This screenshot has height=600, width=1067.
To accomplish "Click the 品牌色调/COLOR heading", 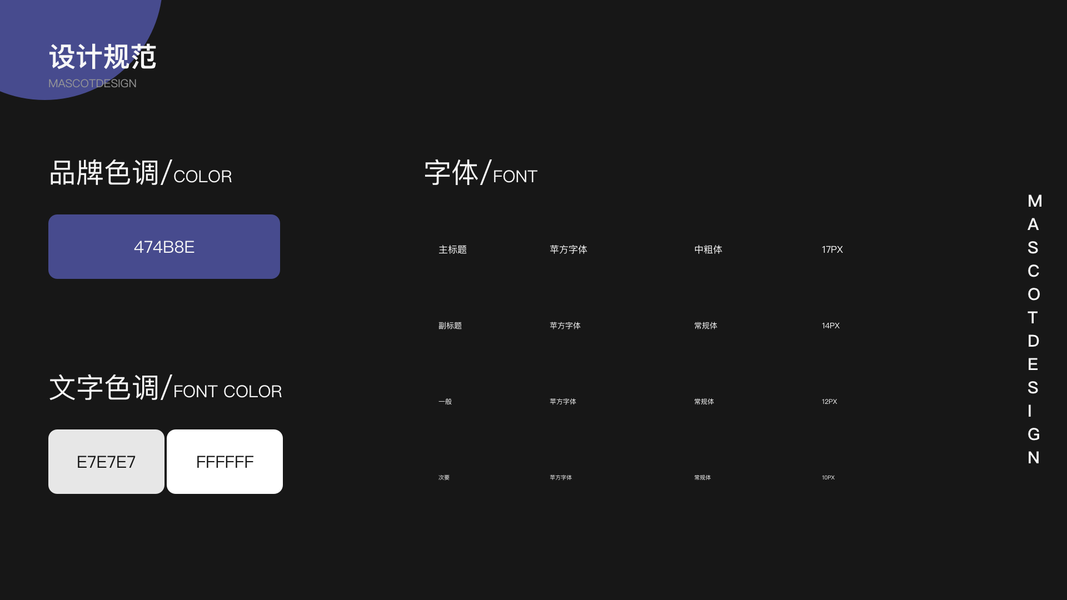I will (141, 173).
